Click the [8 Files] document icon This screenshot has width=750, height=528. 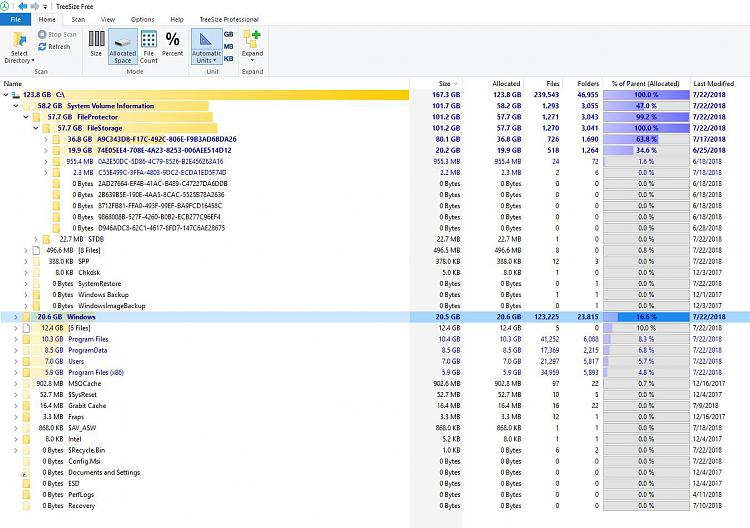(x=36, y=250)
